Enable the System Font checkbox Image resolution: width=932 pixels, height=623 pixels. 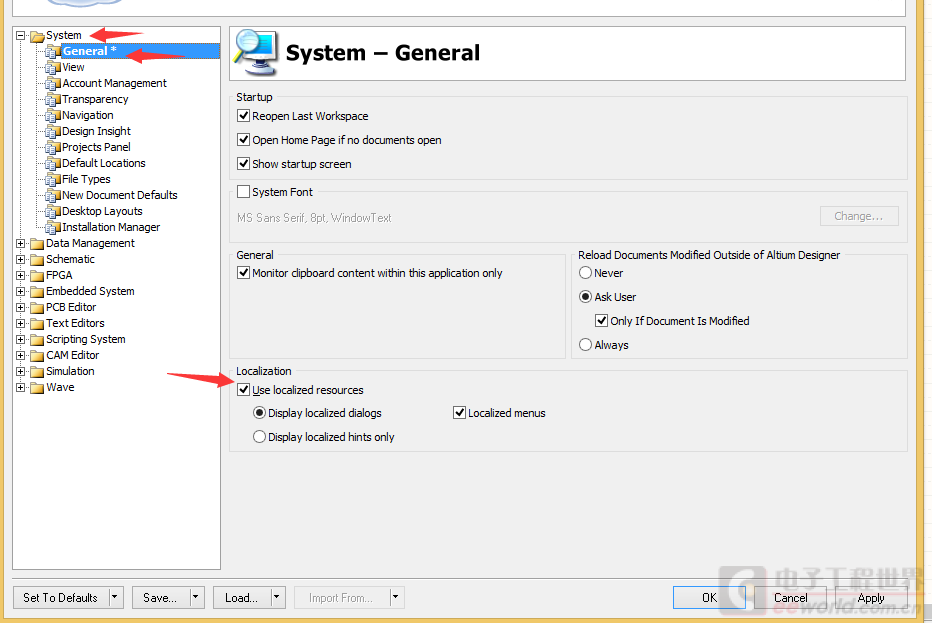pos(243,191)
